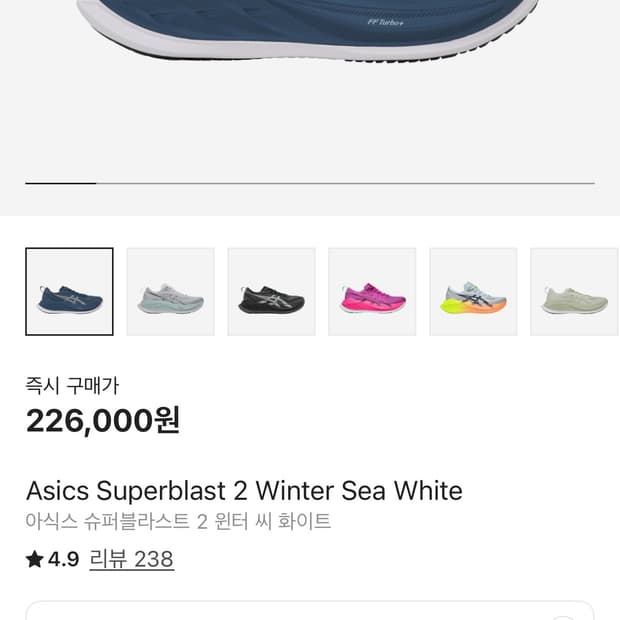The image size is (620, 620).
Task: Tap the dark active segment of the image indicator
Action: (x=60, y=184)
